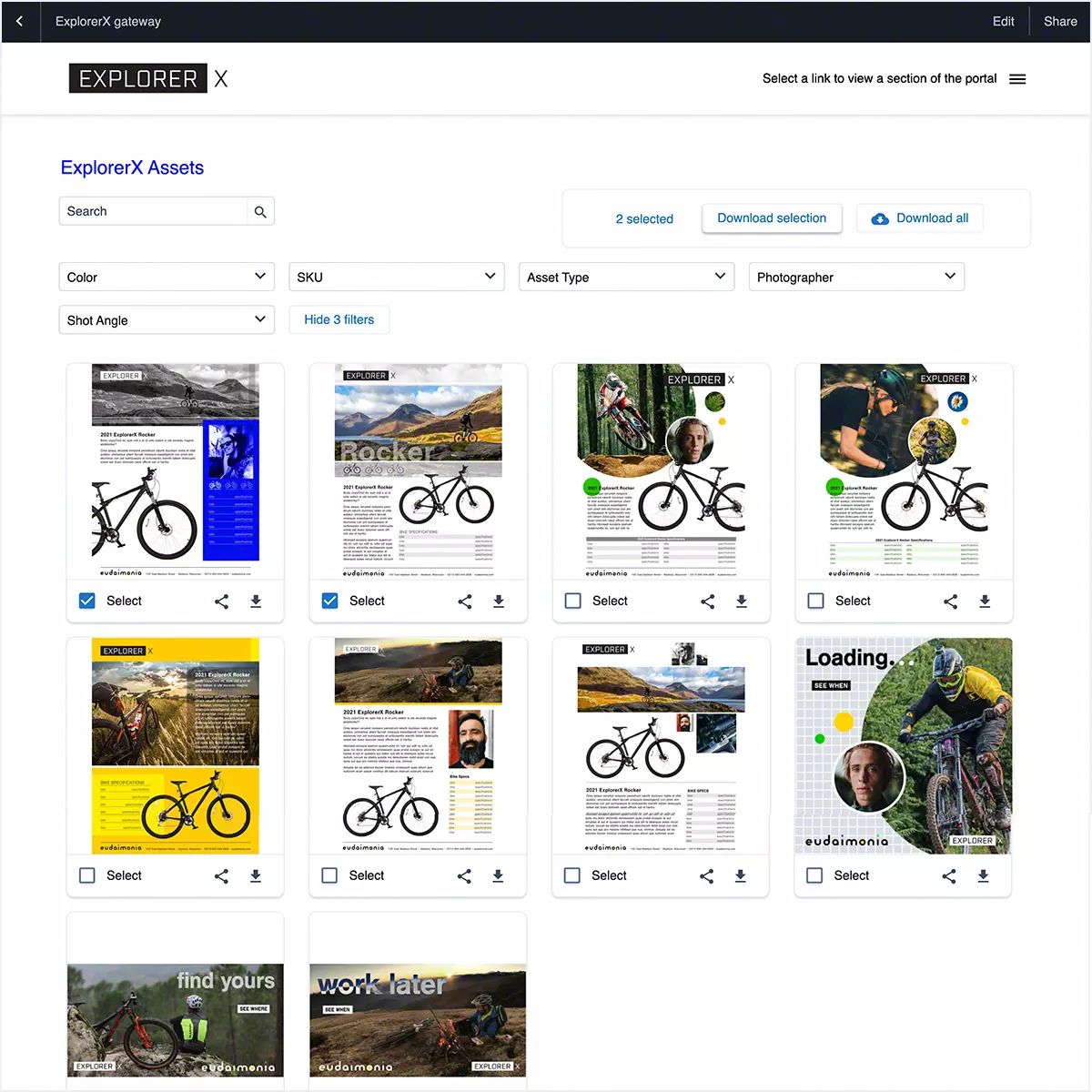Share the 'work later' banner asset

point(464,1087)
